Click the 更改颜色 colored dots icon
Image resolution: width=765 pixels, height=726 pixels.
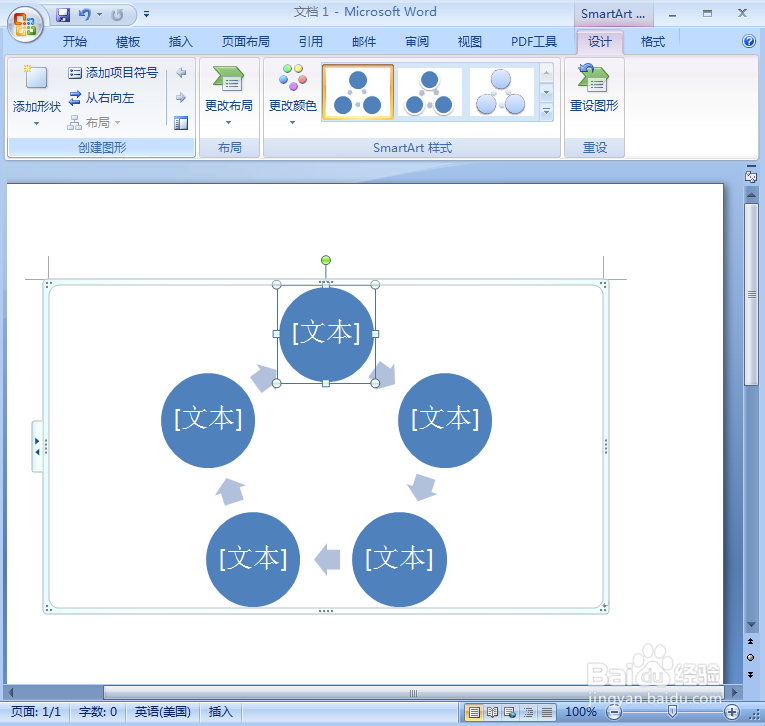point(293,77)
